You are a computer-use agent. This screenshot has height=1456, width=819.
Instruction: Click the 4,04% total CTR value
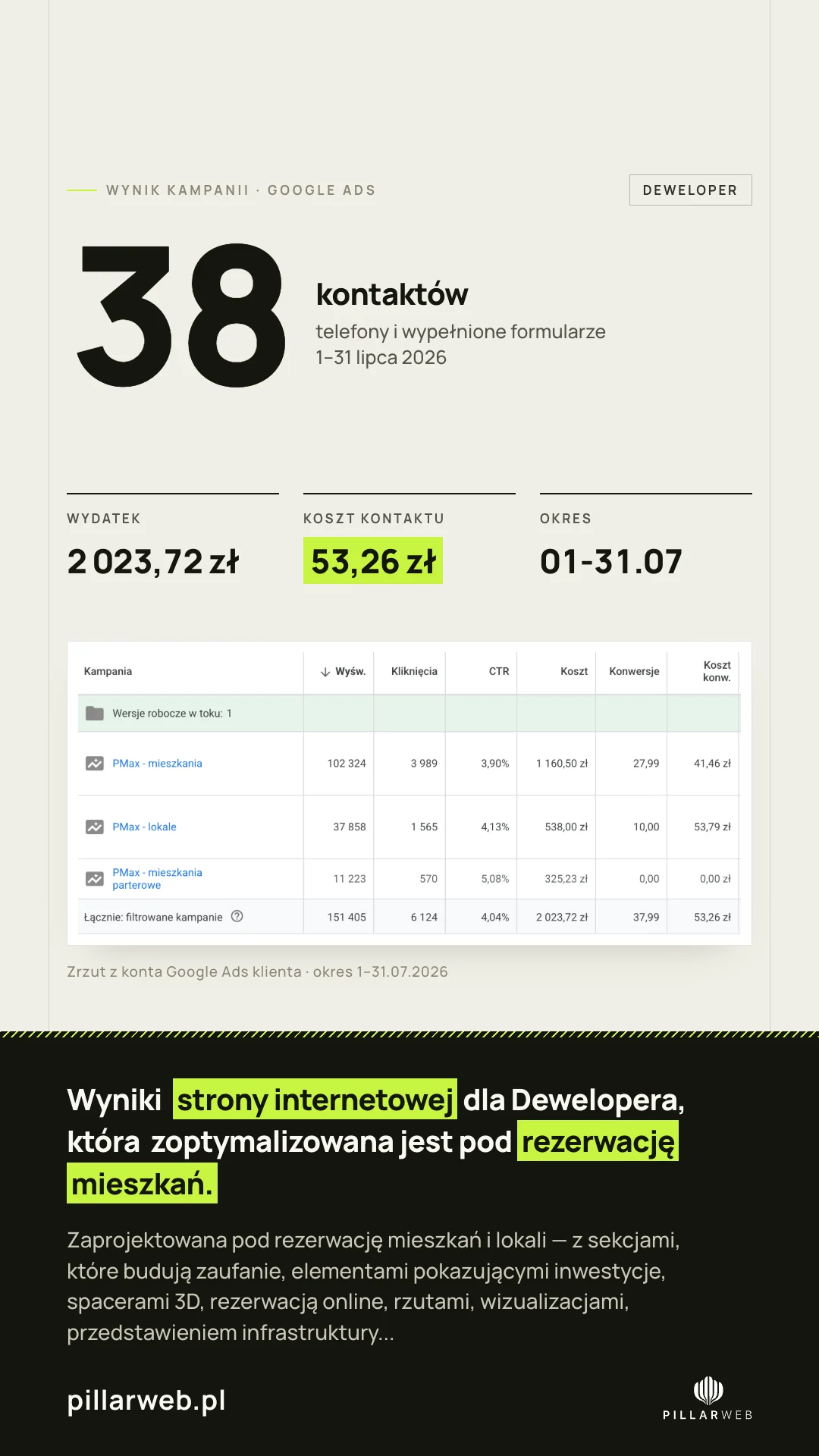[495, 918]
